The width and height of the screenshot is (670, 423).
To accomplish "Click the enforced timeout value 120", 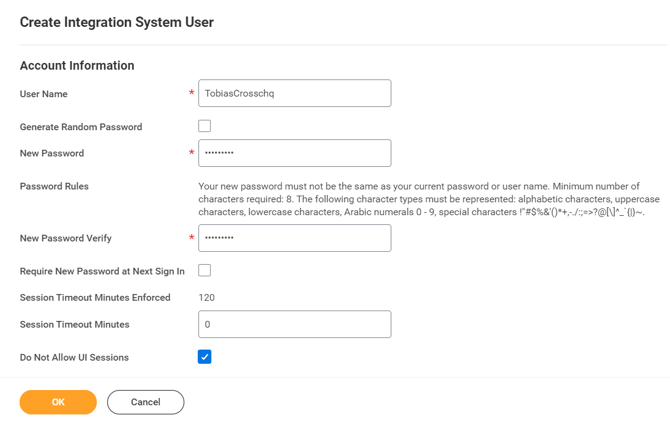I will click(207, 298).
